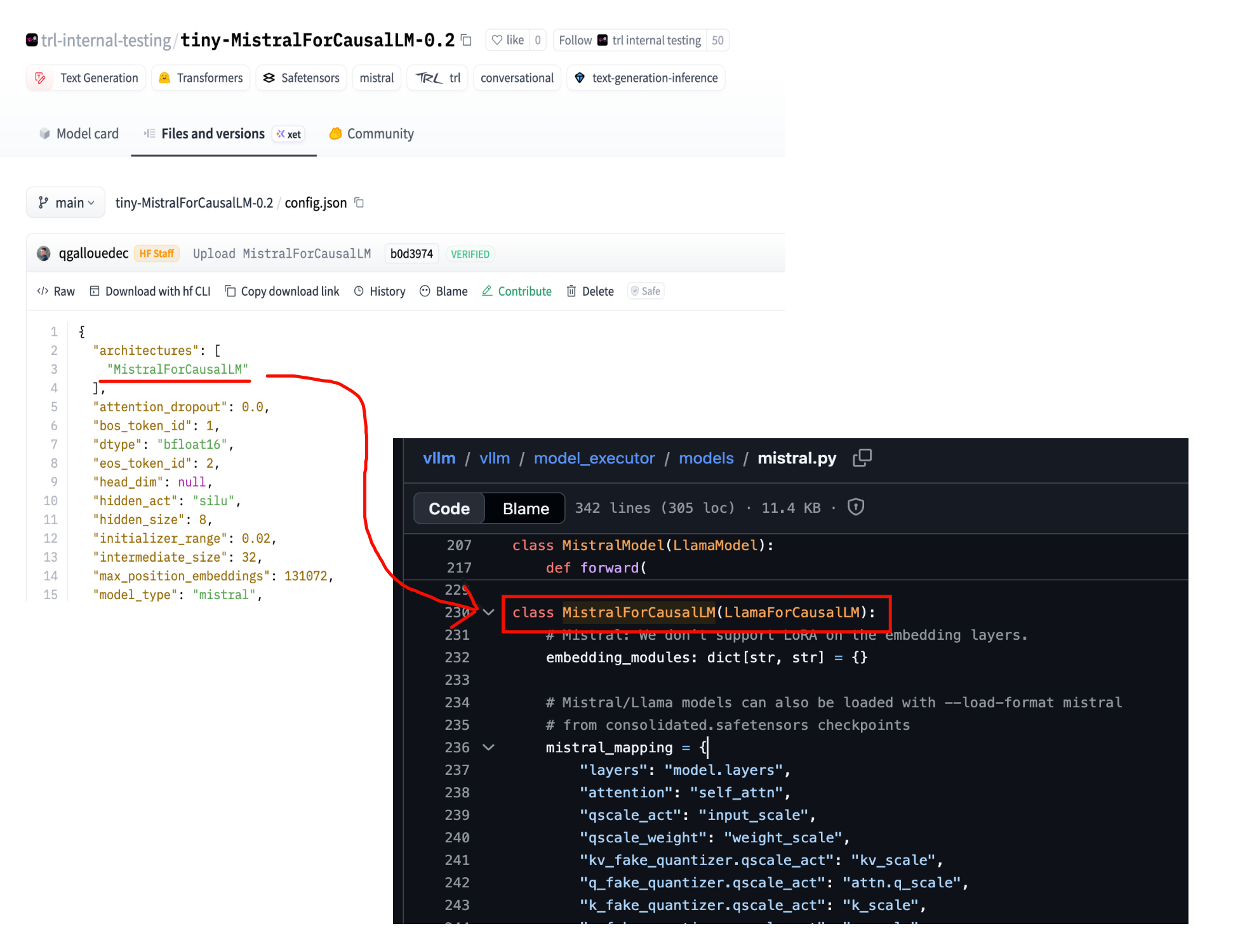Screen dimensions: 1247x952
Task: Click the like count 0
Action: click(x=537, y=40)
